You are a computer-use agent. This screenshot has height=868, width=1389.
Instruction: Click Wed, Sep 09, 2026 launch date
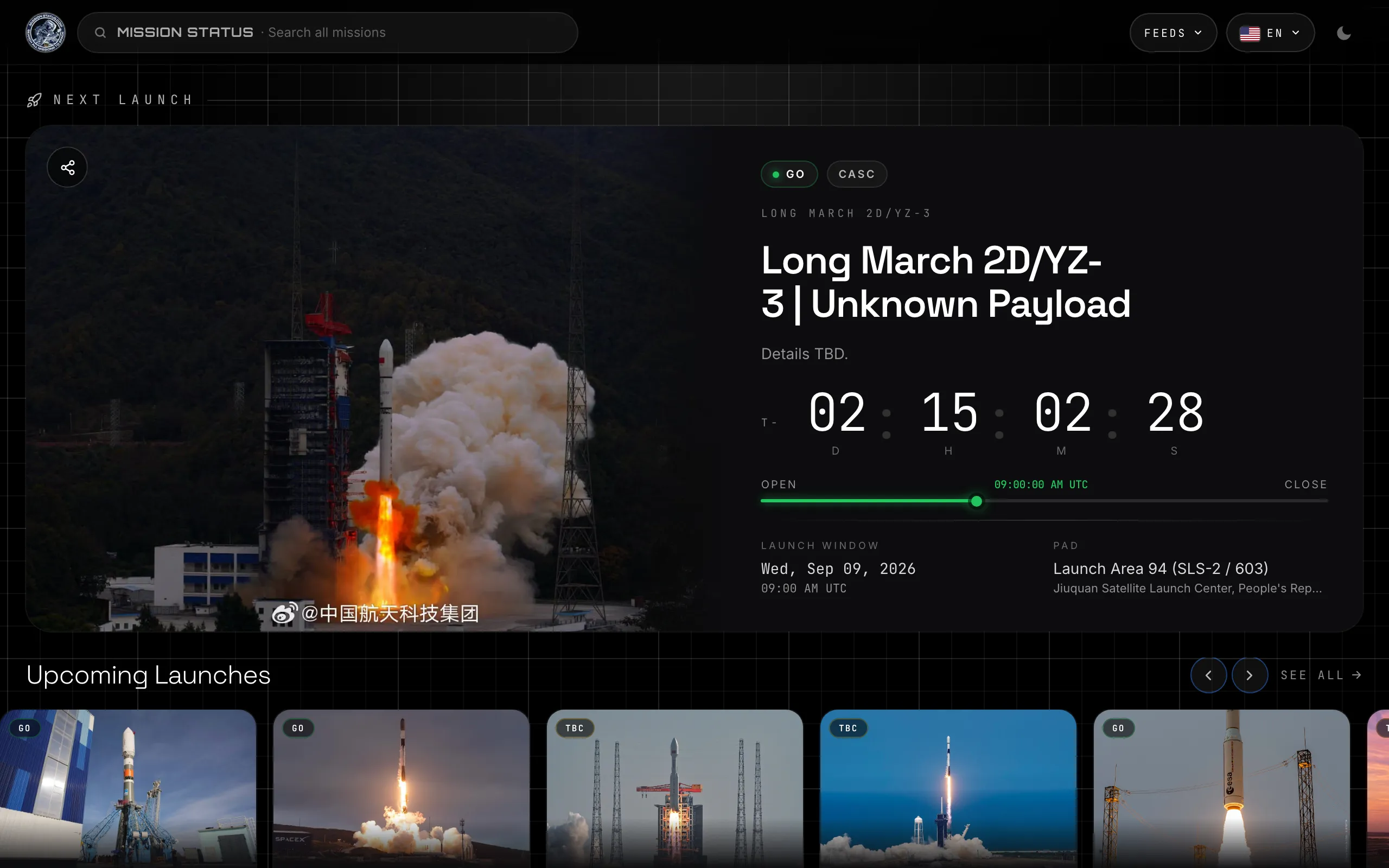pos(838,569)
